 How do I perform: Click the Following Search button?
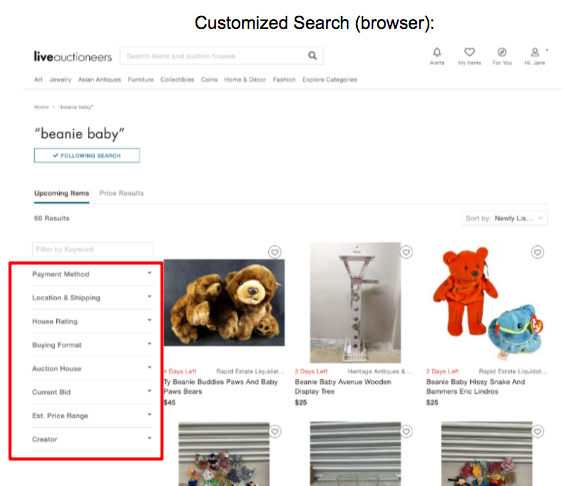pyautogui.click(x=87, y=155)
